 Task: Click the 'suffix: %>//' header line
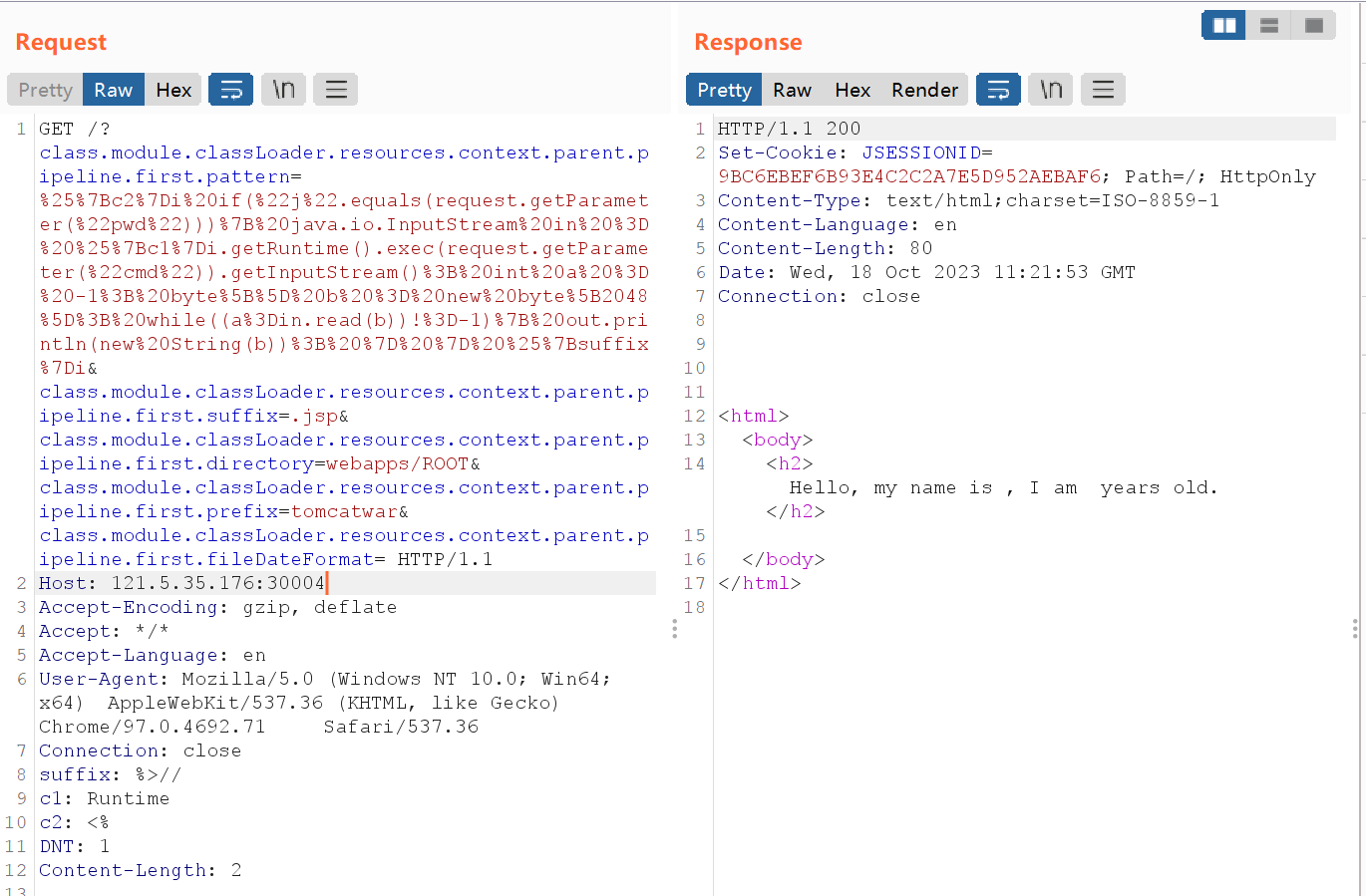click(110, 774)
